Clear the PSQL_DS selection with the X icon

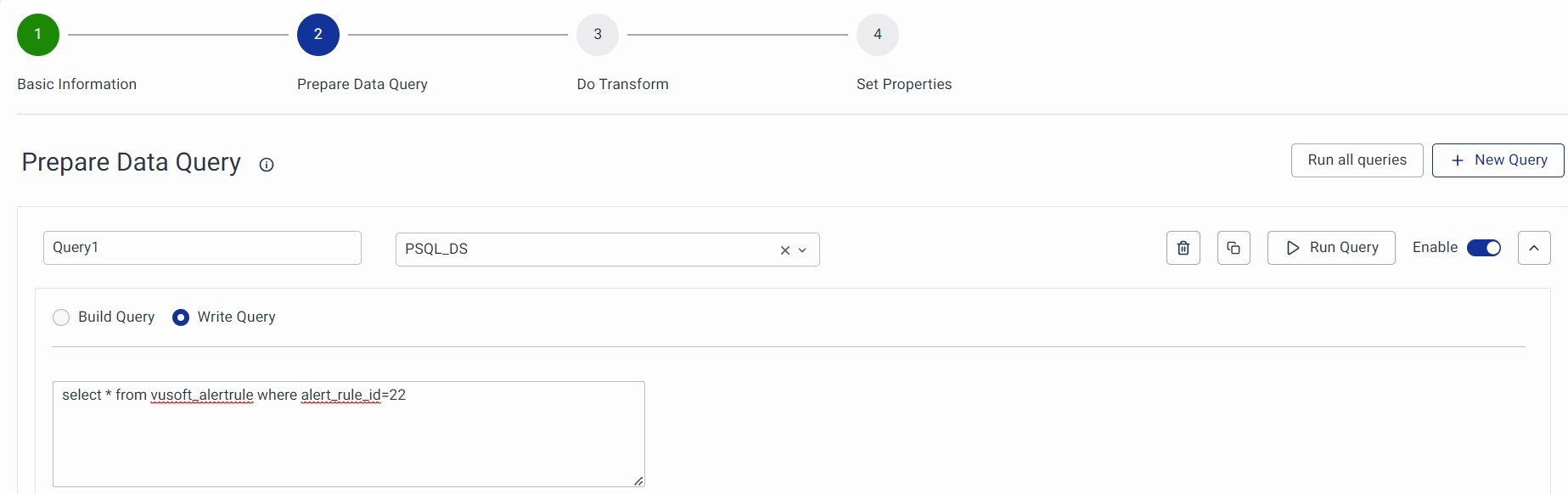click(x=784, y=250)
